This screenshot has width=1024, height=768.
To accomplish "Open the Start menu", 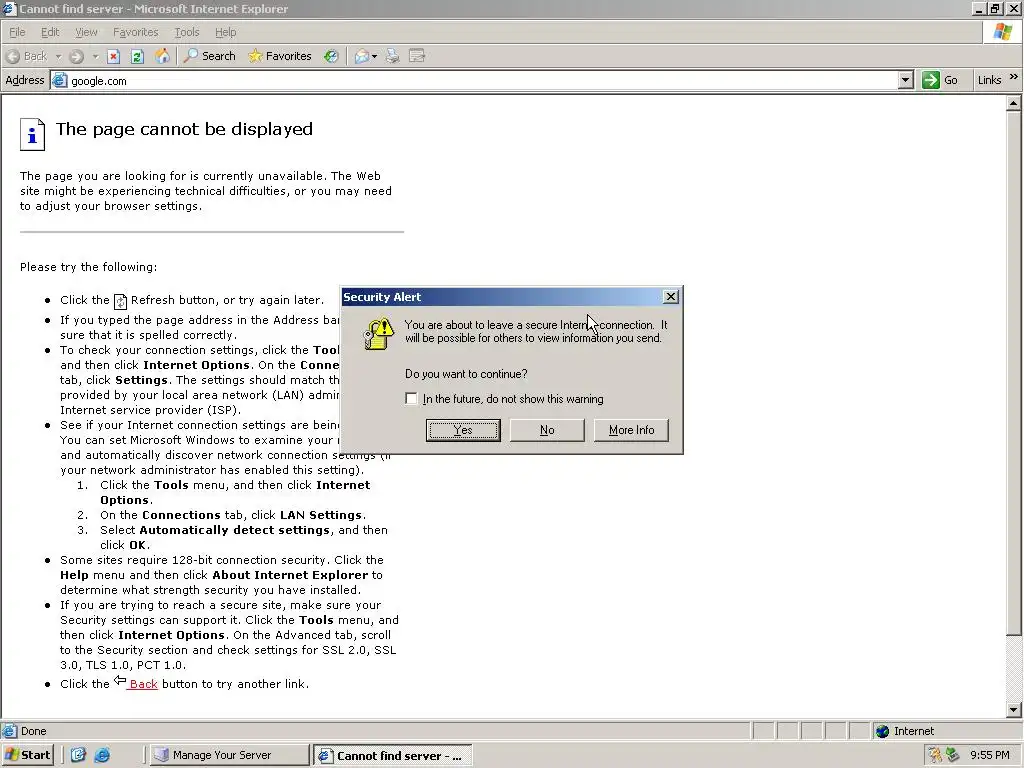I will click(x=27, y=755).
